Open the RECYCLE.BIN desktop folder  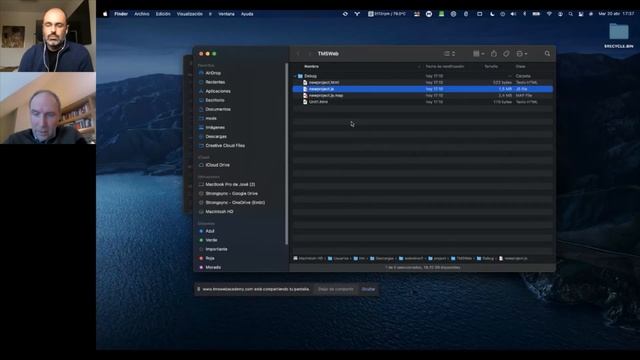619,36
